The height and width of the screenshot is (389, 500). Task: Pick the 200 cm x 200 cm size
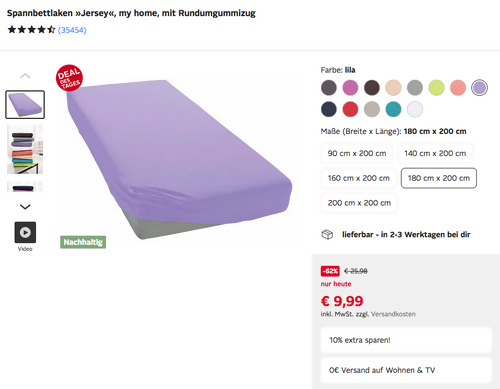click(x=359, y=203)
